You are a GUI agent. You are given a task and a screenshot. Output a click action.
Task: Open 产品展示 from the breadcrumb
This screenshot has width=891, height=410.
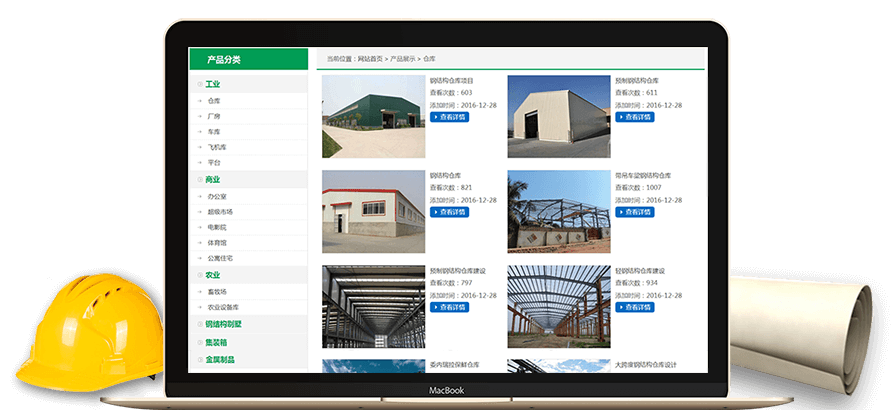402,60
